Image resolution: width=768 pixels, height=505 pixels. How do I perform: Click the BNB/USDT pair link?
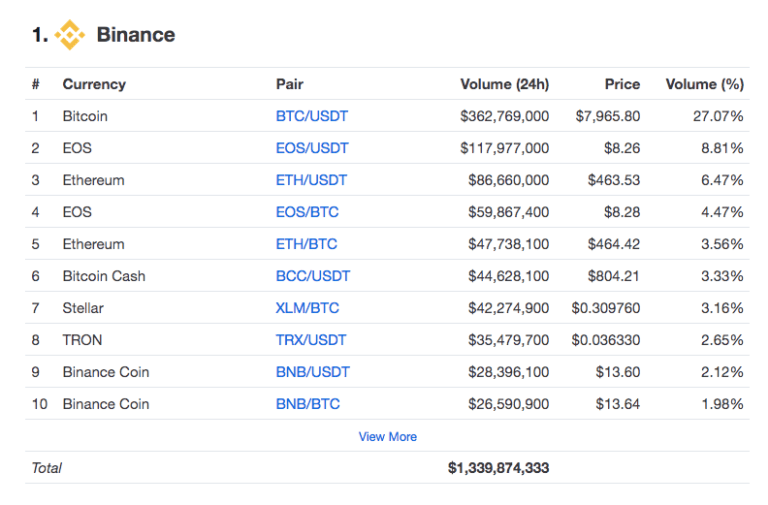point(313,372)
